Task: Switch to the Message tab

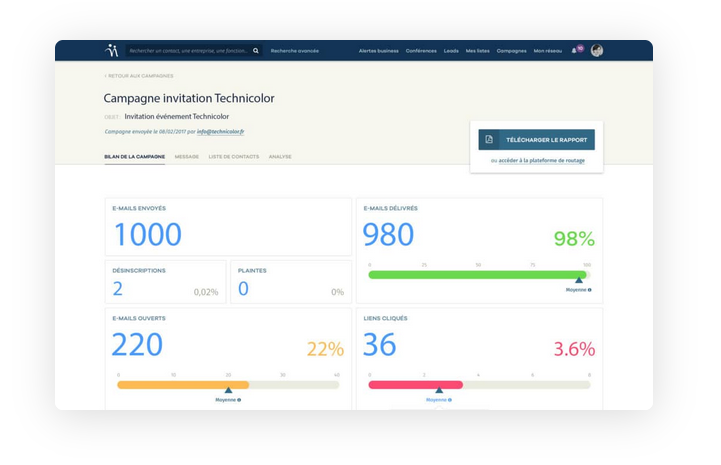Action: tap(187, 157)
